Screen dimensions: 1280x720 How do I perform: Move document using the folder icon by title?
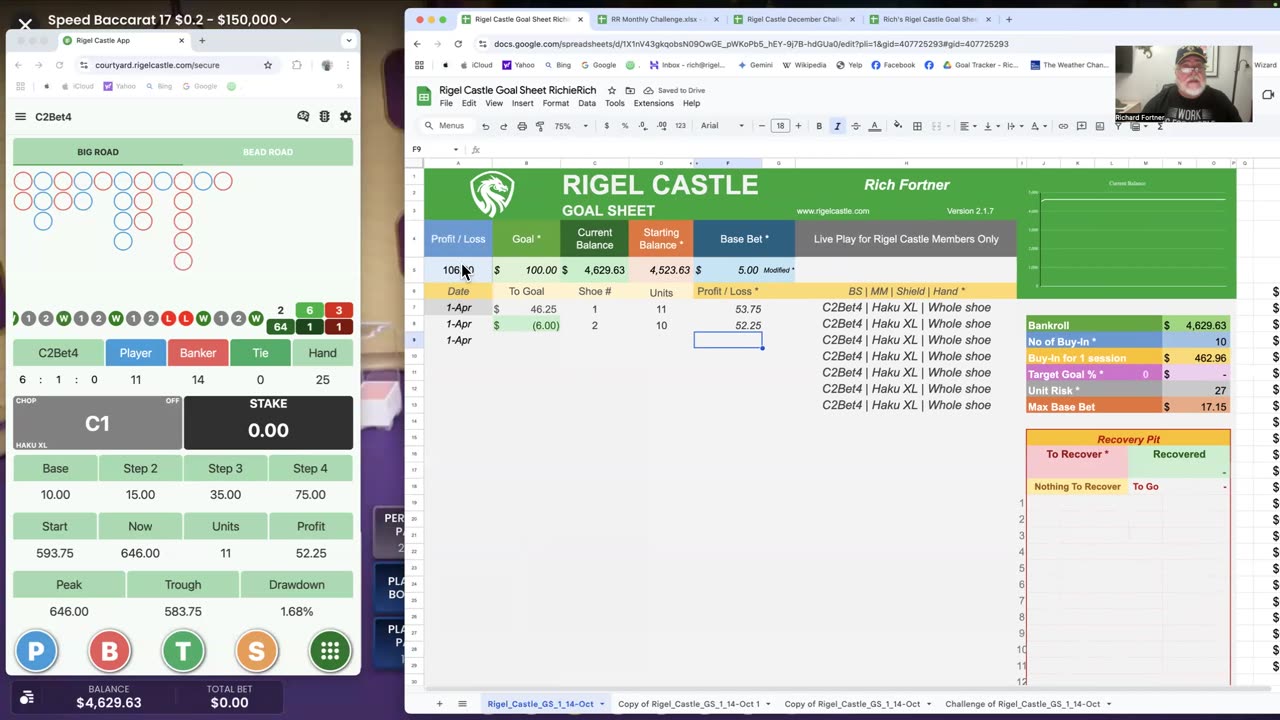click(x=630, y=90)
